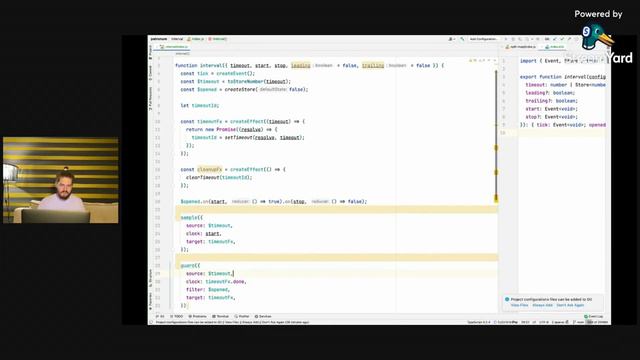Click 'leading?: boolean;' in right editor
Viewport: 640px width, 360px height.
click(550, 93)
